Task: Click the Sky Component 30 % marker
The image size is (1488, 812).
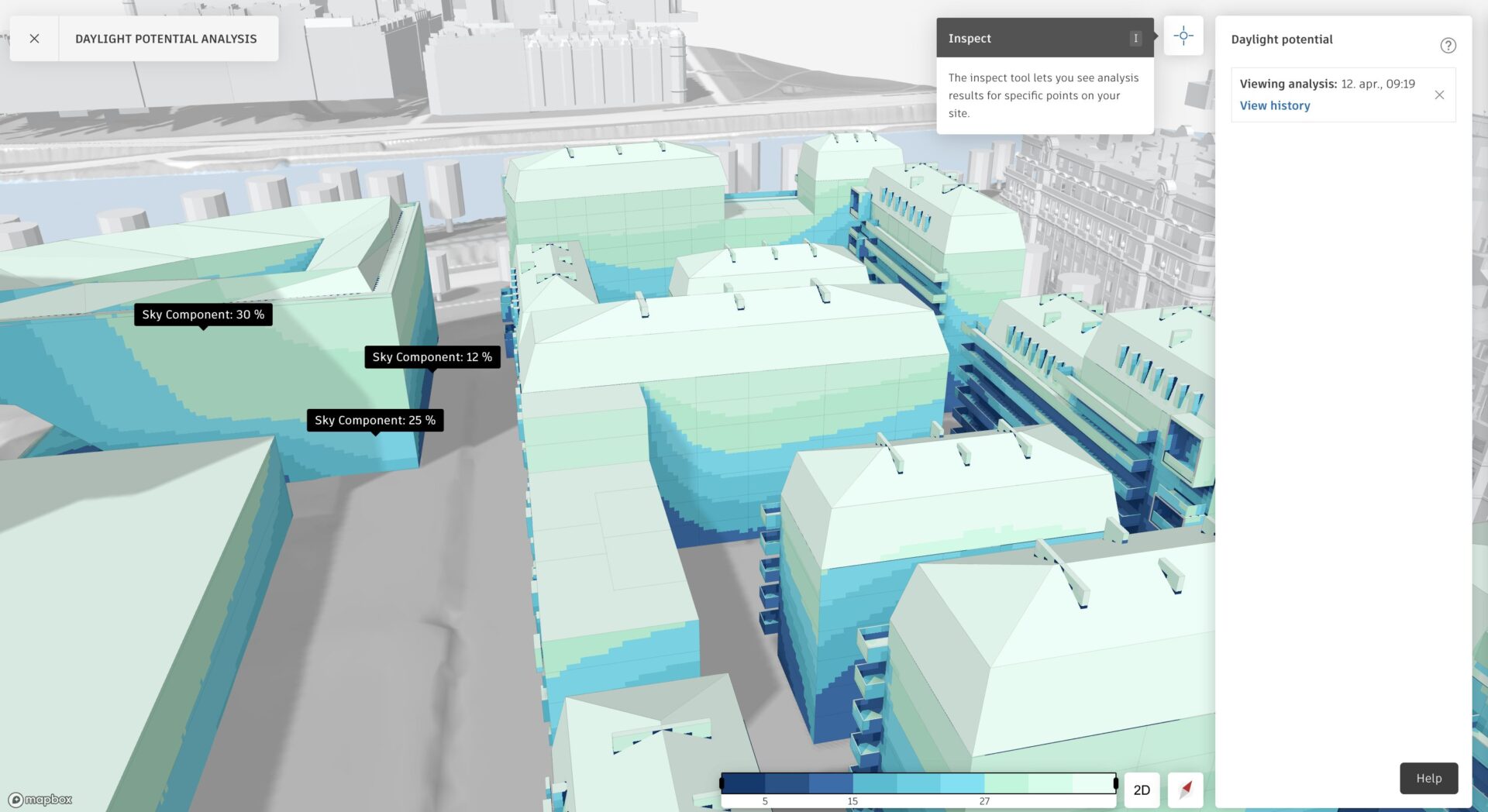Action: 203,315
